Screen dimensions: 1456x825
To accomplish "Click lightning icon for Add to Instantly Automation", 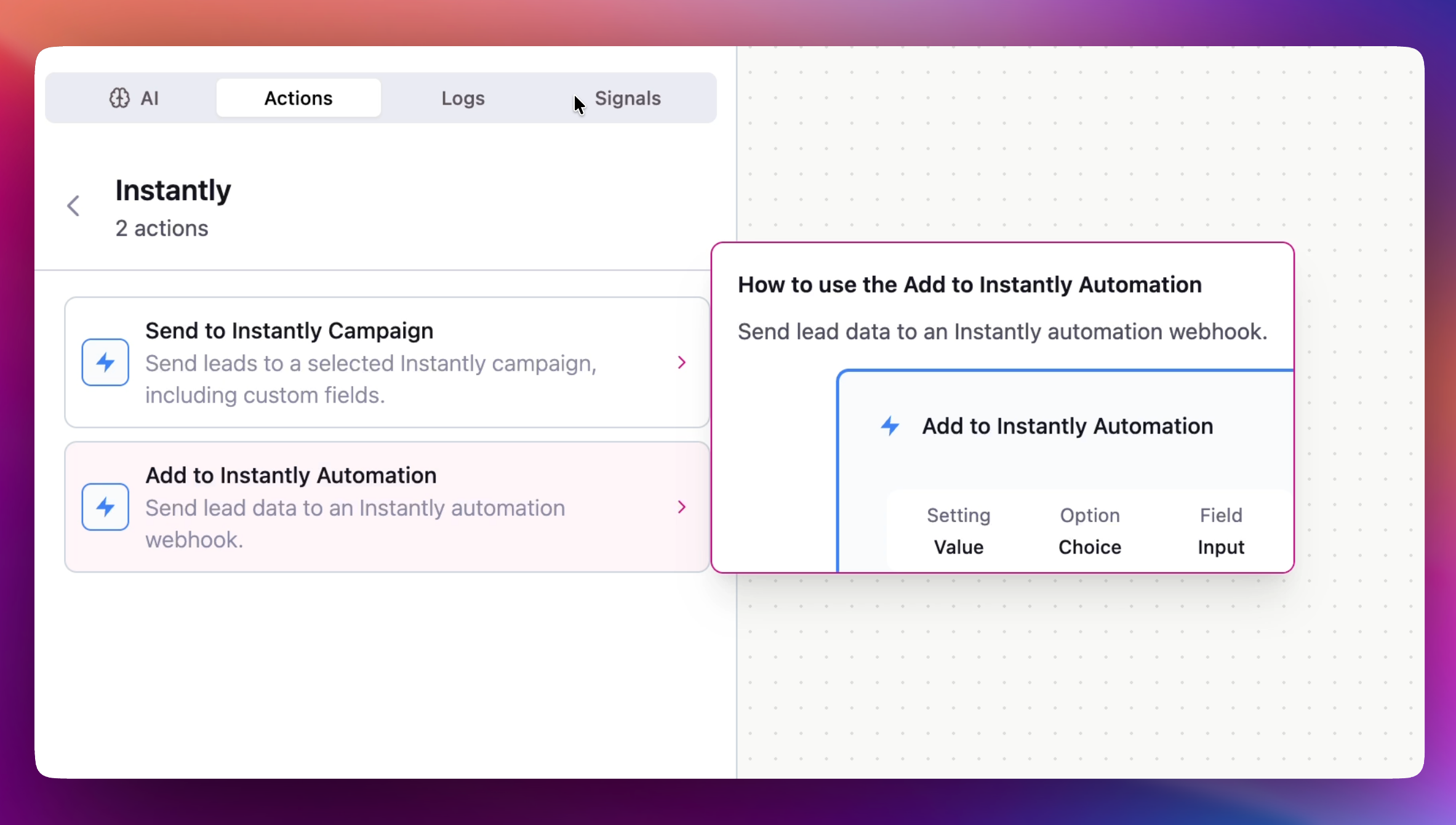I will (x=105, y=507).
